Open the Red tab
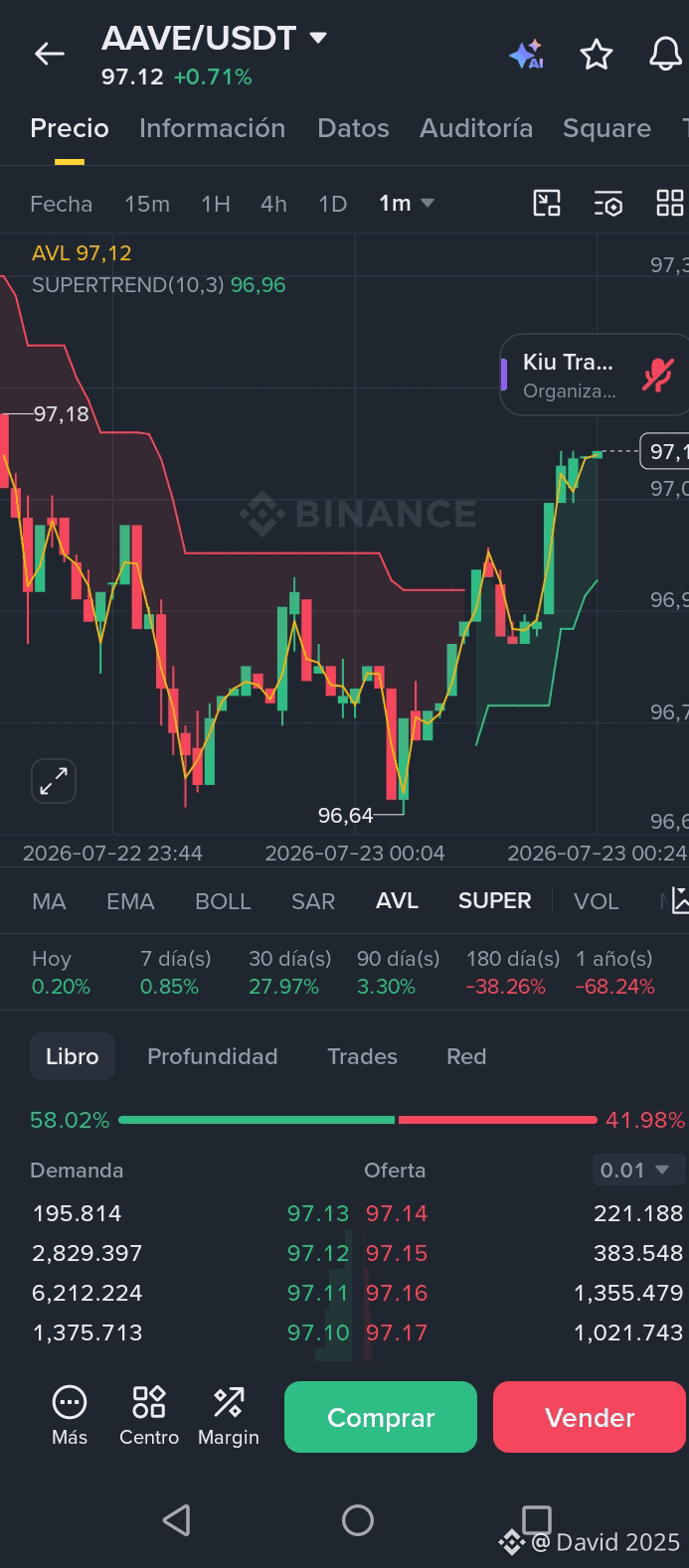 [x=466, y=1056]
